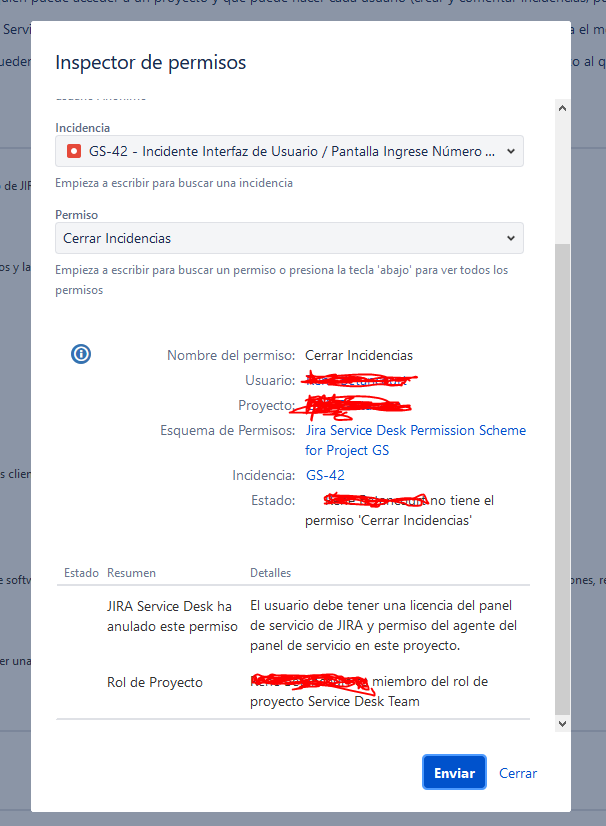Click the blue info icon
The image size is (606, 826).
pyautogui.click(x=81, y=354)
